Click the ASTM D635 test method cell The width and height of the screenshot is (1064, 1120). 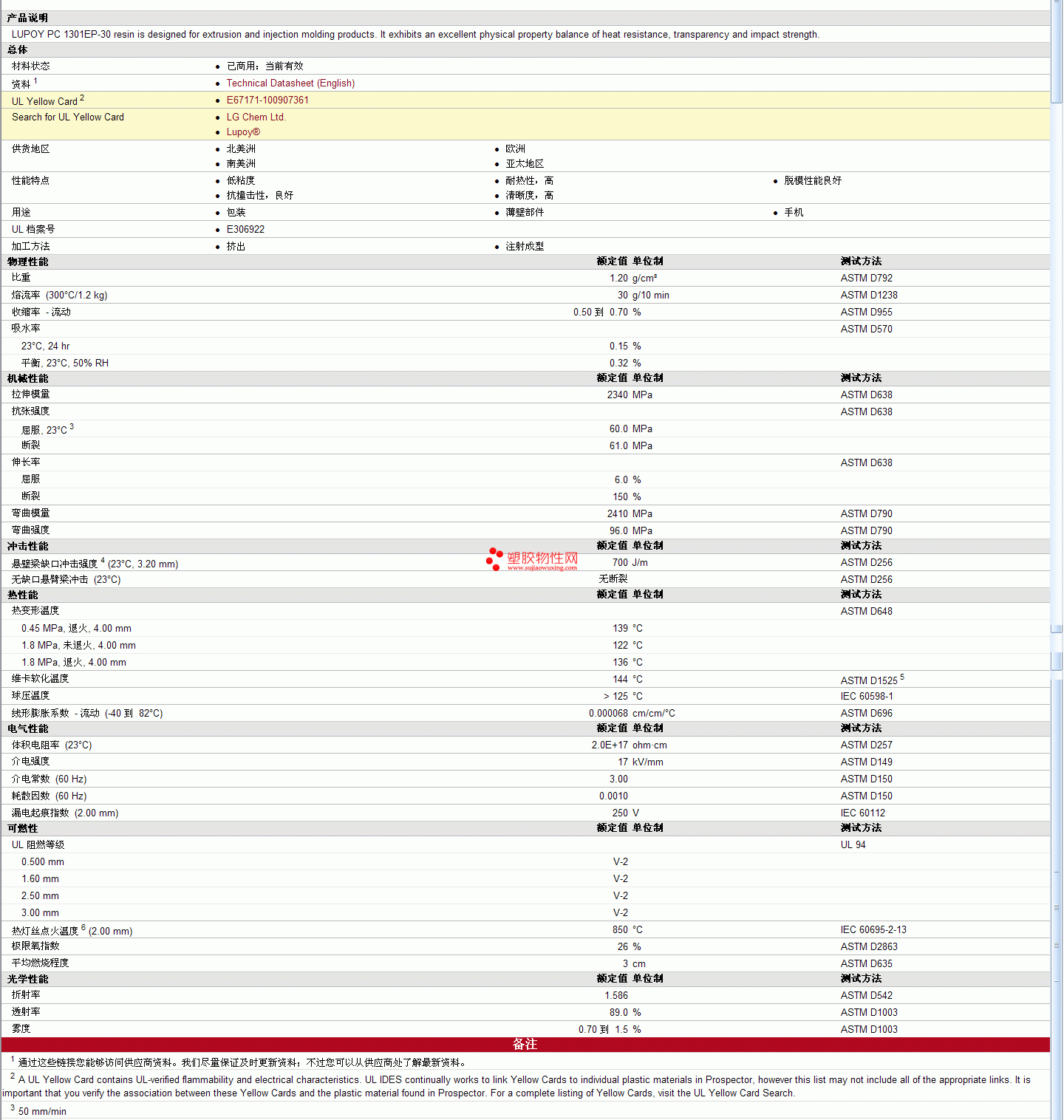pos(866,964)
